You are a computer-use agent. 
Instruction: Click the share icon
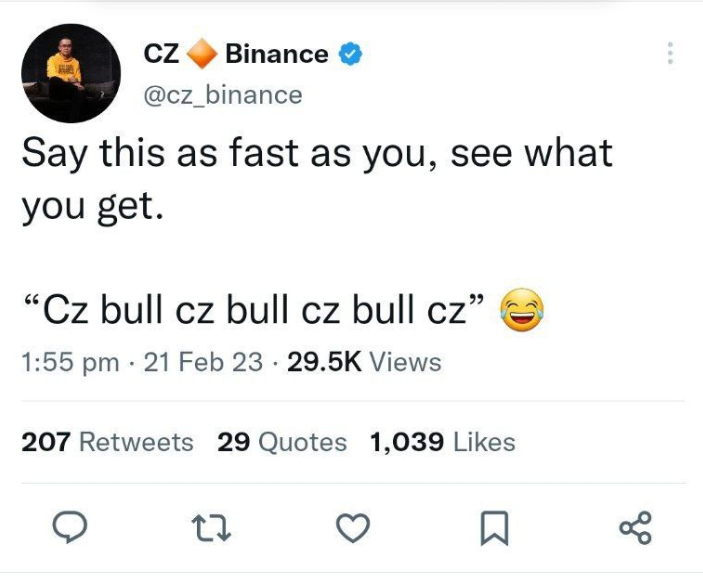point(635,527)
